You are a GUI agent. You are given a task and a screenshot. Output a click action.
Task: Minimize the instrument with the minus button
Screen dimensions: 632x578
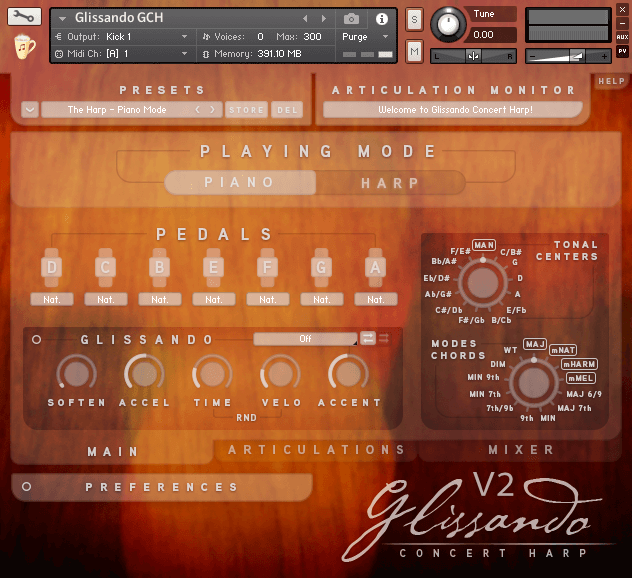tap(622, 23)
